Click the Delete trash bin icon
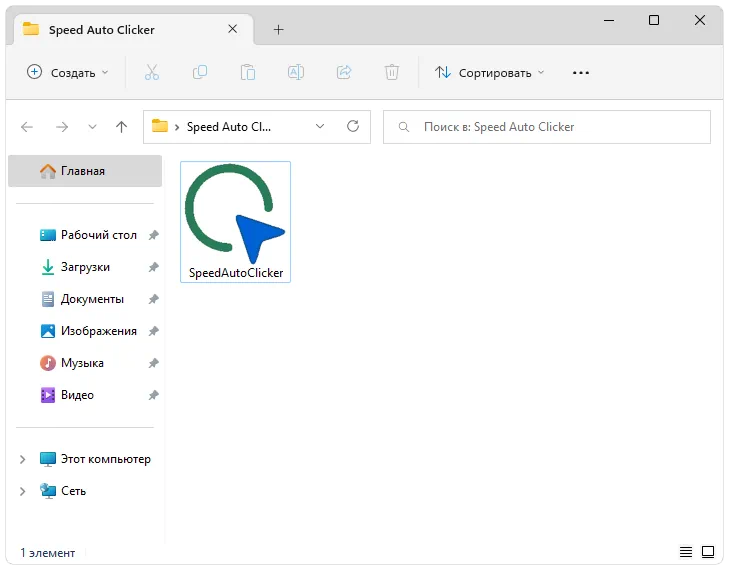730x571 pixels. (x=392, y=73)
